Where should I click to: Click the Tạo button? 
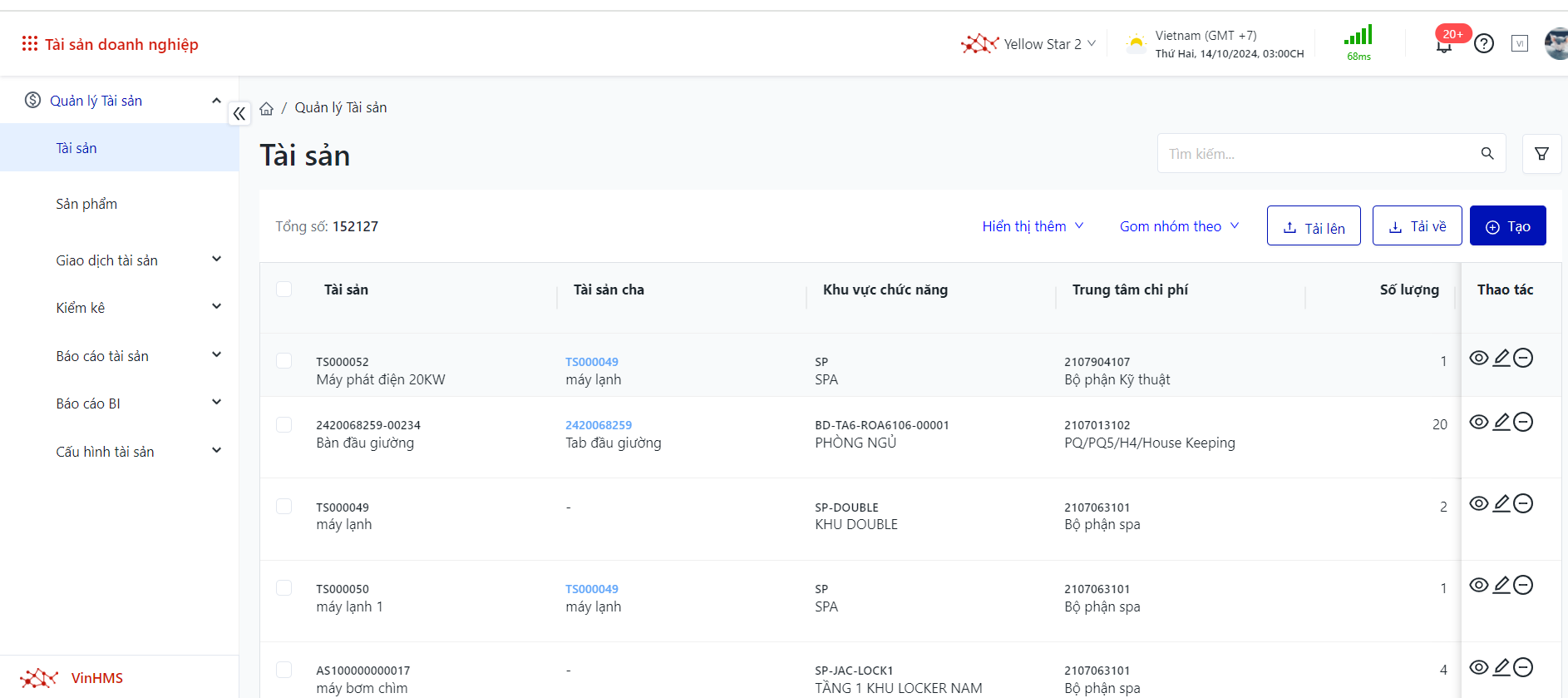pyautogui.click(x=1507, y=226)
